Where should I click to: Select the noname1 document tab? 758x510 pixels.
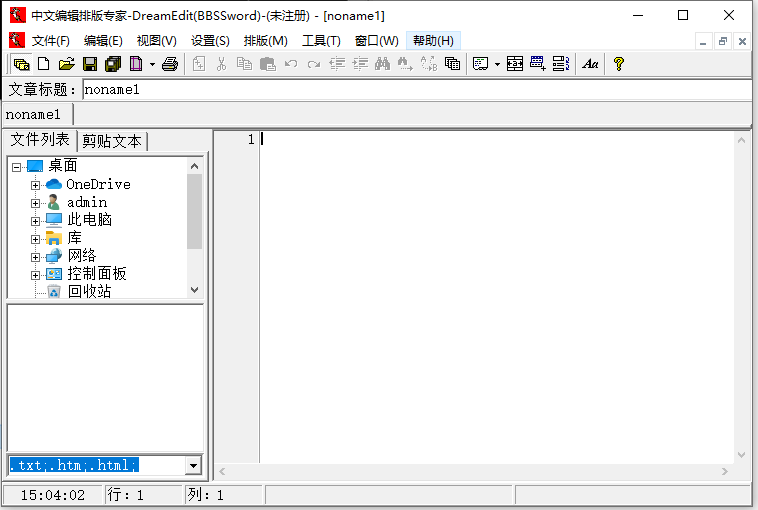(38, 115)
